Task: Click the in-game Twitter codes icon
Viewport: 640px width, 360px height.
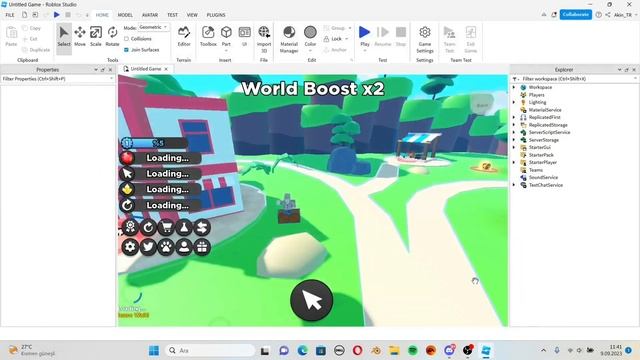Action: pos(148,247)
